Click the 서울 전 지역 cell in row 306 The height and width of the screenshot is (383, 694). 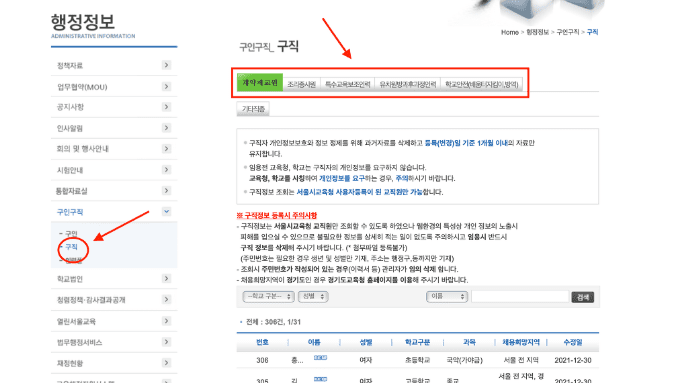[x=521, y=360]
